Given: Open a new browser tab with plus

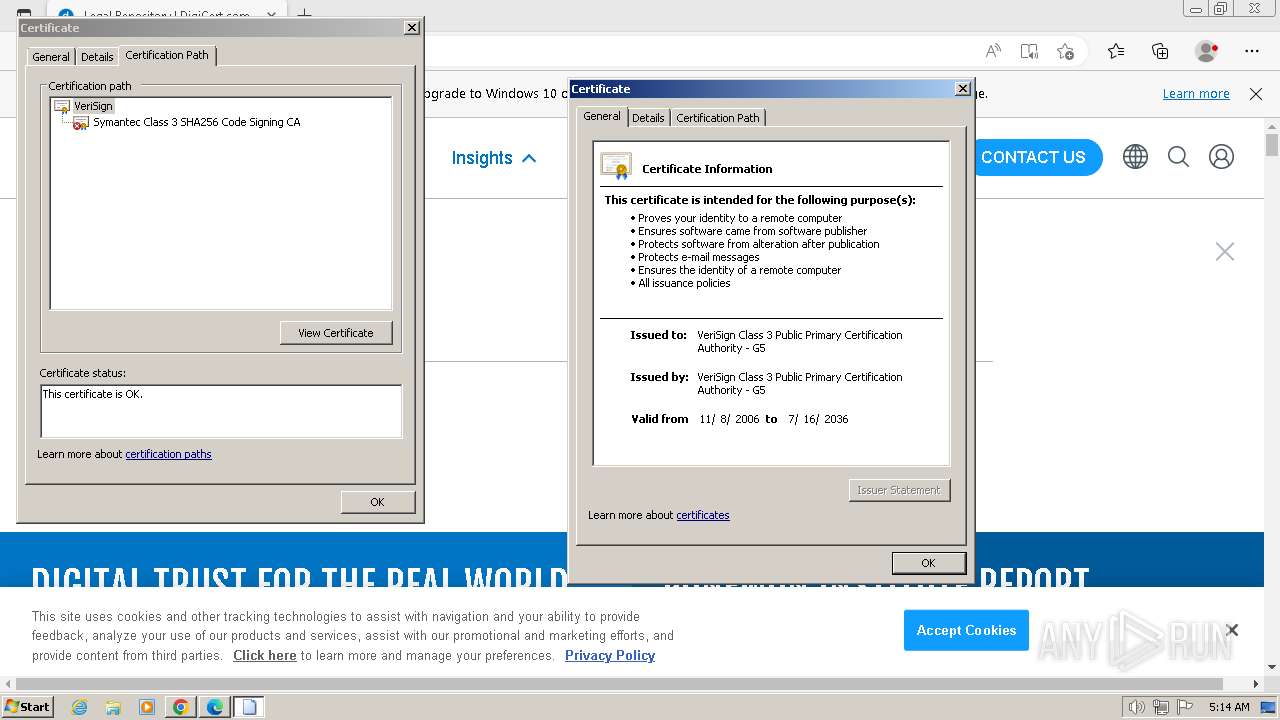Looking at the screenshot, I should tap(305, 14).
